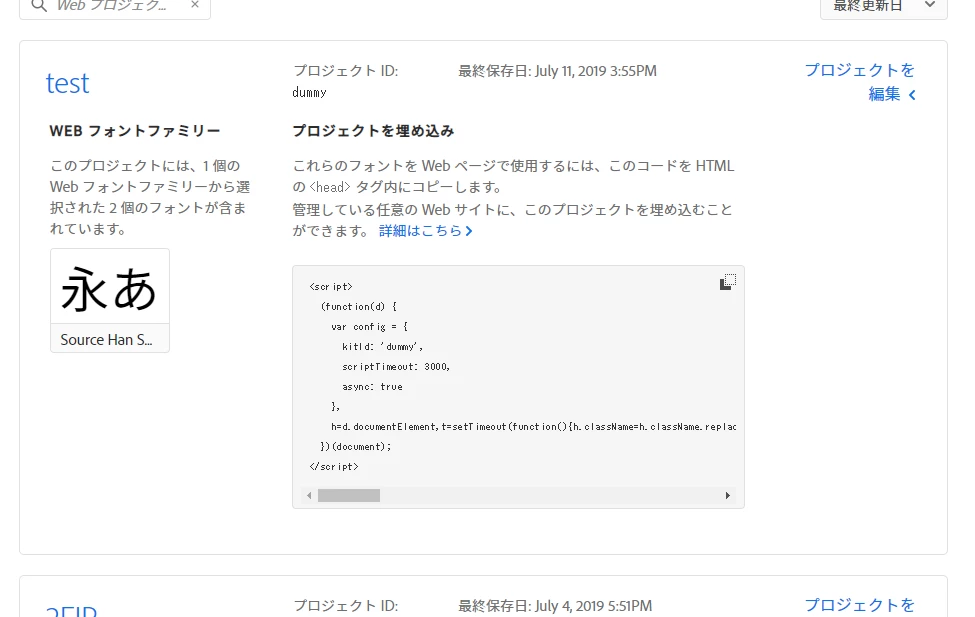Click the </script> closing tag line

pyautogui.click(x=334, y=466)
